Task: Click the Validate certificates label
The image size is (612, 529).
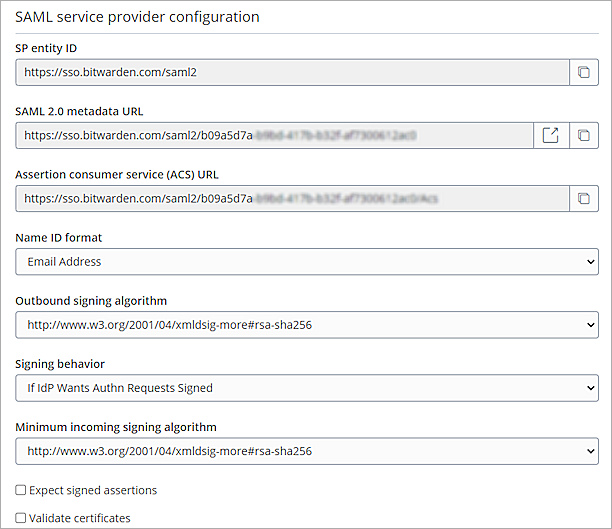Action: pos(80,518)
